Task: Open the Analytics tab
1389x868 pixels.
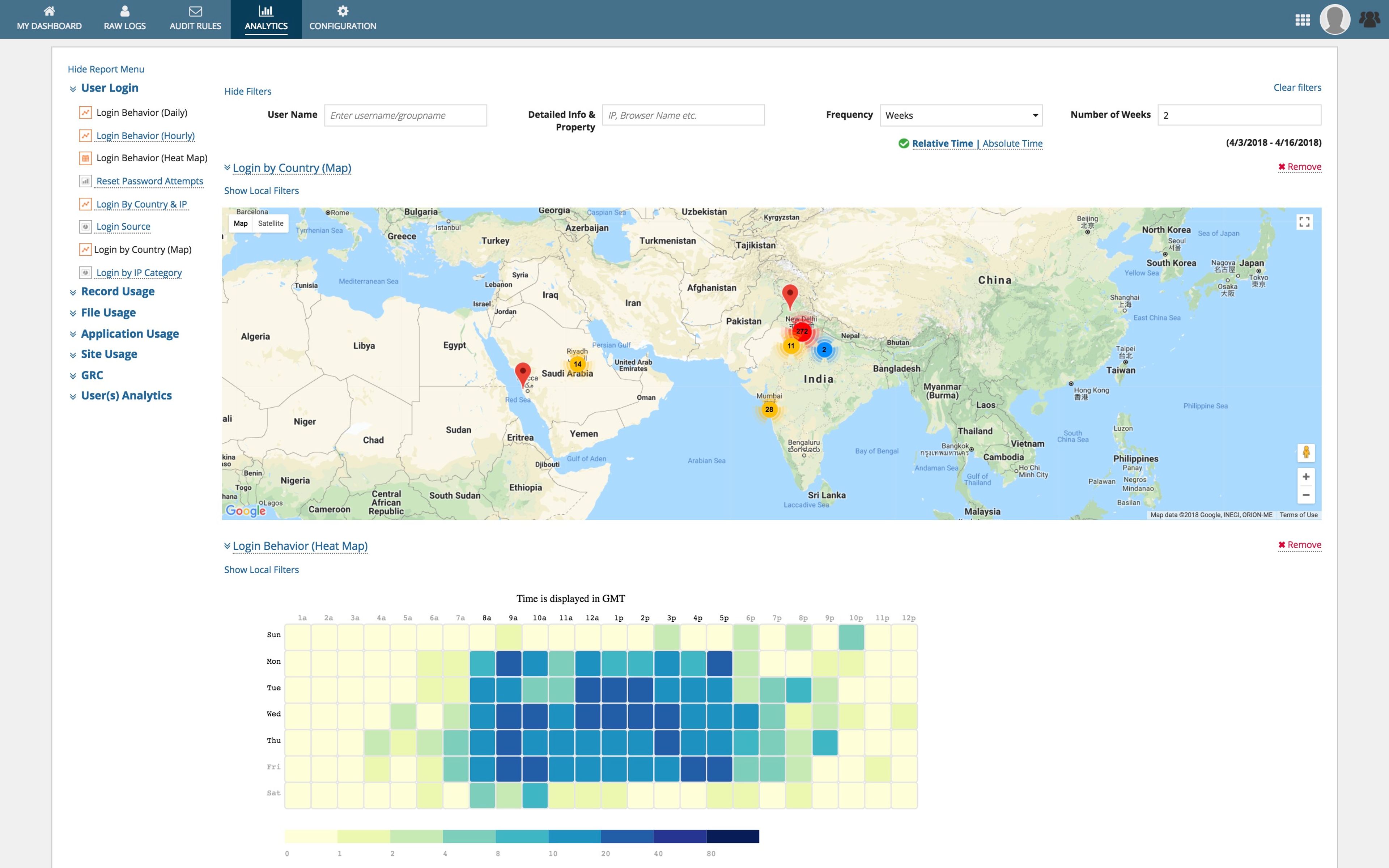Action: click(x=266, y=19)
